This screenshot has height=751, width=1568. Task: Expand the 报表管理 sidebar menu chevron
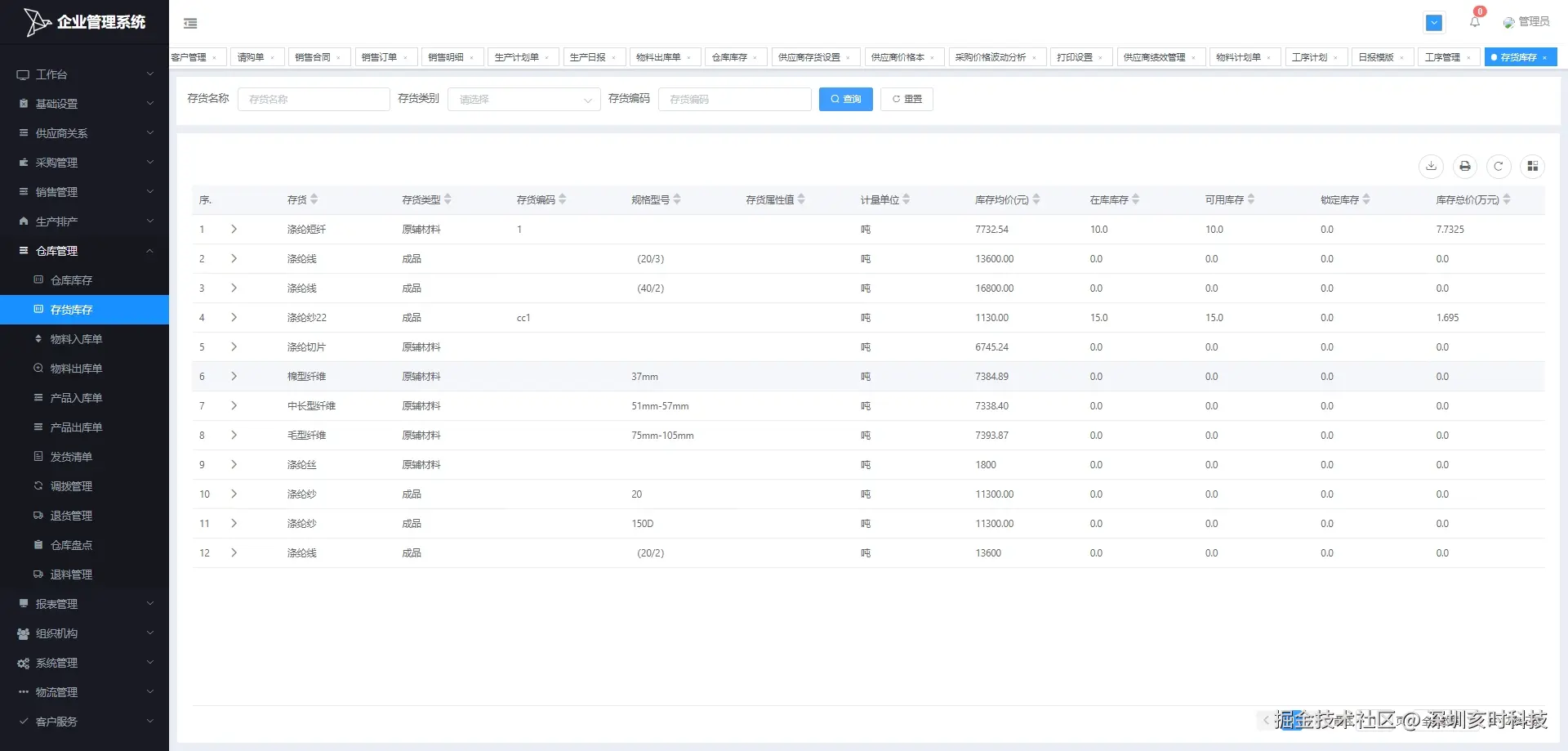point(150,604)
